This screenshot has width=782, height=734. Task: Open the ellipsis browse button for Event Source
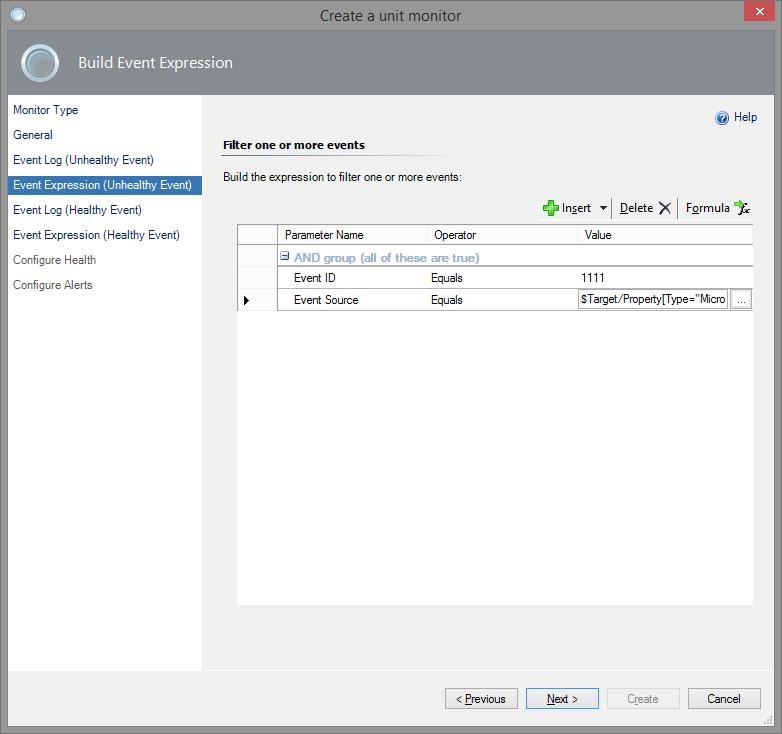tap(741, 300)
